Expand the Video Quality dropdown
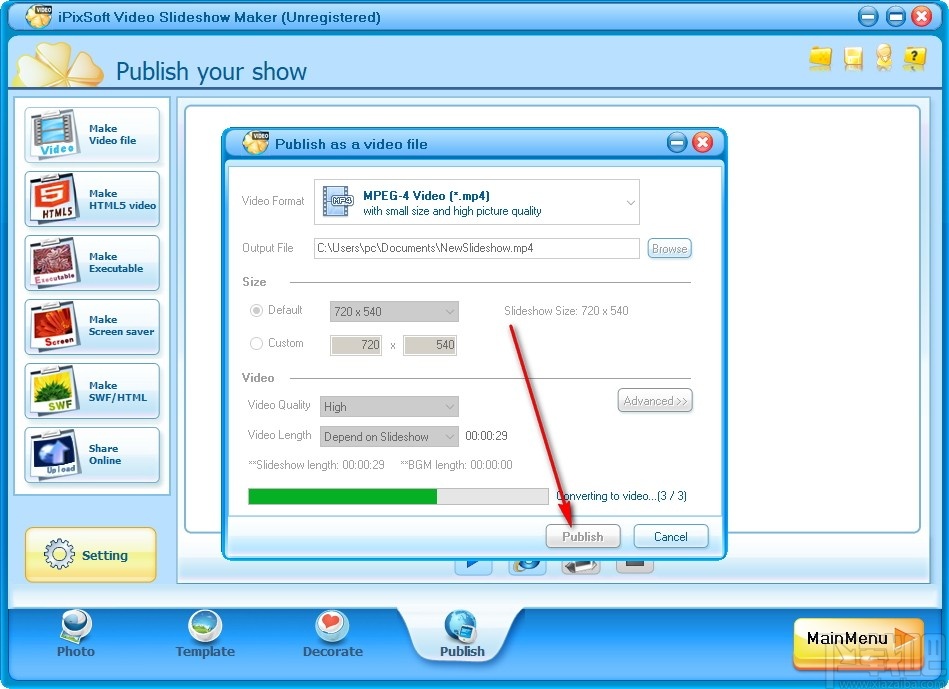Image resolution: width=949 pixels, height=689 pixels. tap(388, 407)
